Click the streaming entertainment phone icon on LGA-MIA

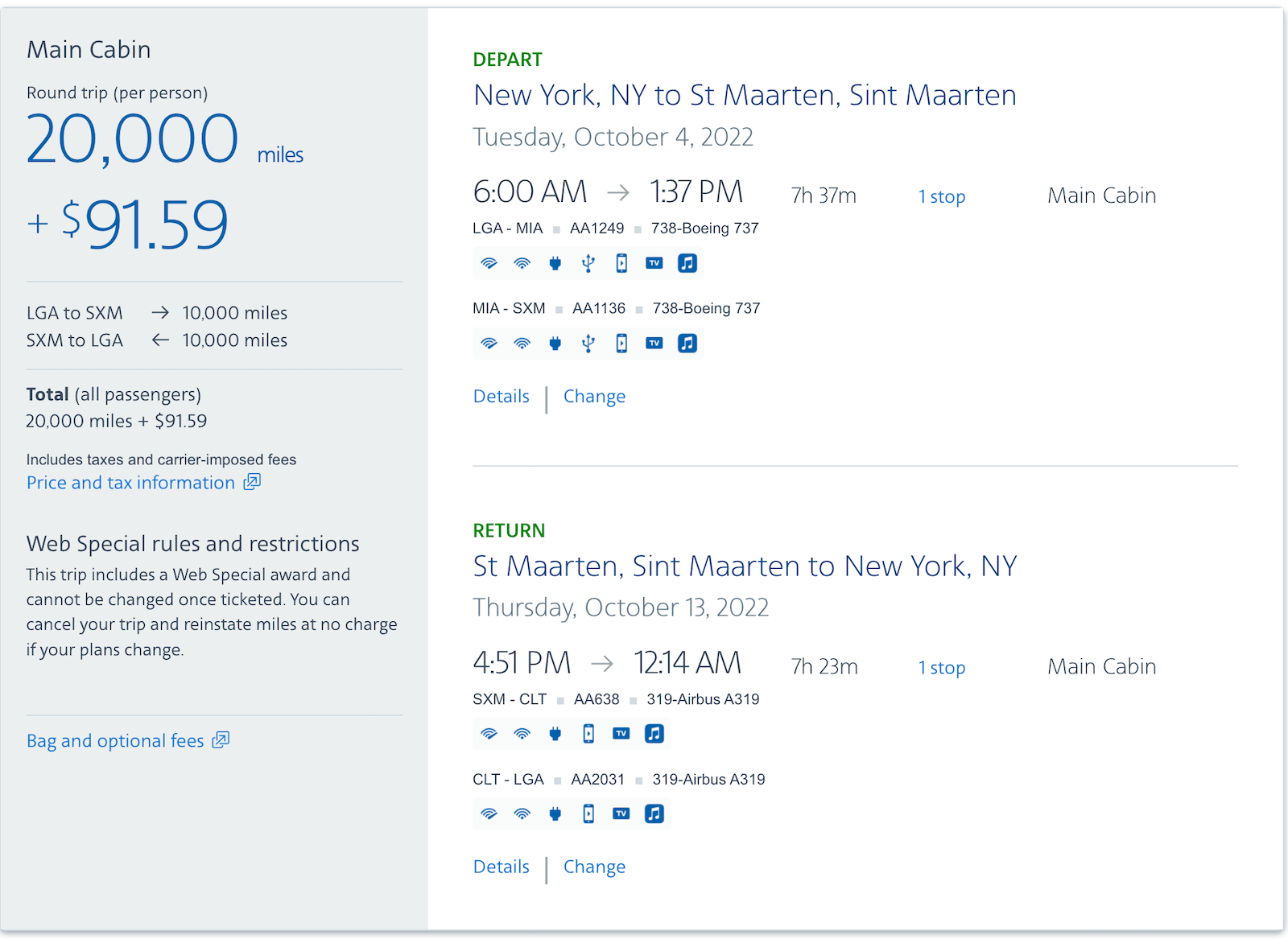point(621,263)
